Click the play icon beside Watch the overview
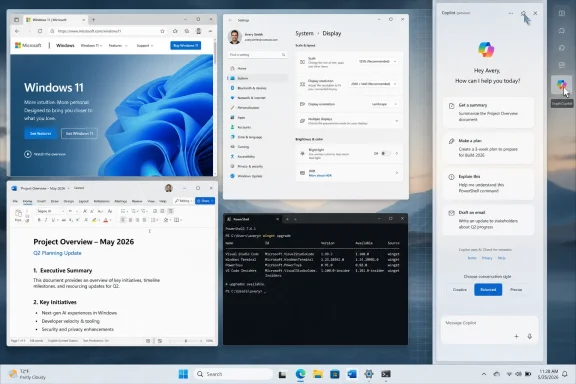Image resolution: width=576 pixels, height=384 pixels. coord(28,154)
